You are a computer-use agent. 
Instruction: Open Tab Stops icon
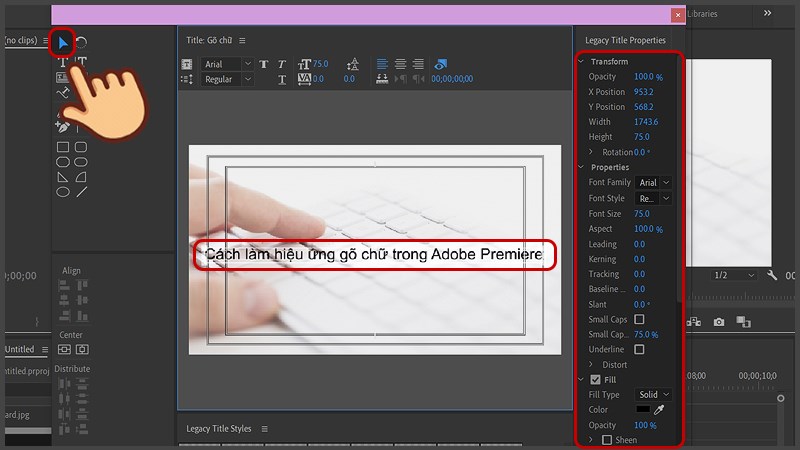(382, 79)
